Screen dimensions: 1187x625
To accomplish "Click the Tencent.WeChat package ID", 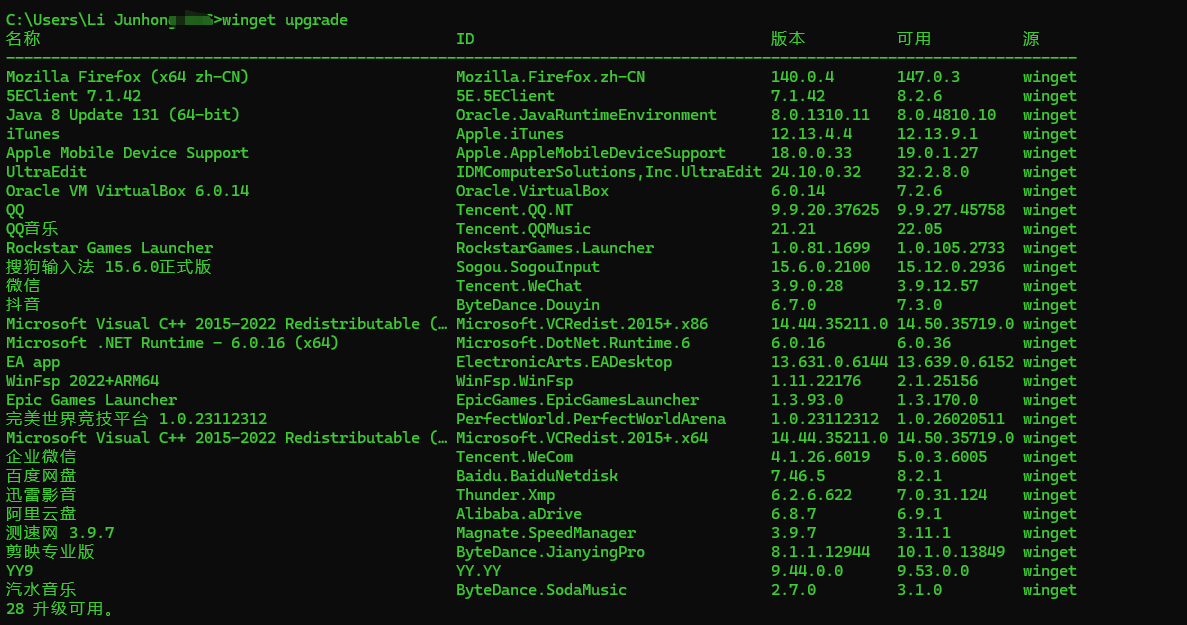I will [x=518, y=286].
